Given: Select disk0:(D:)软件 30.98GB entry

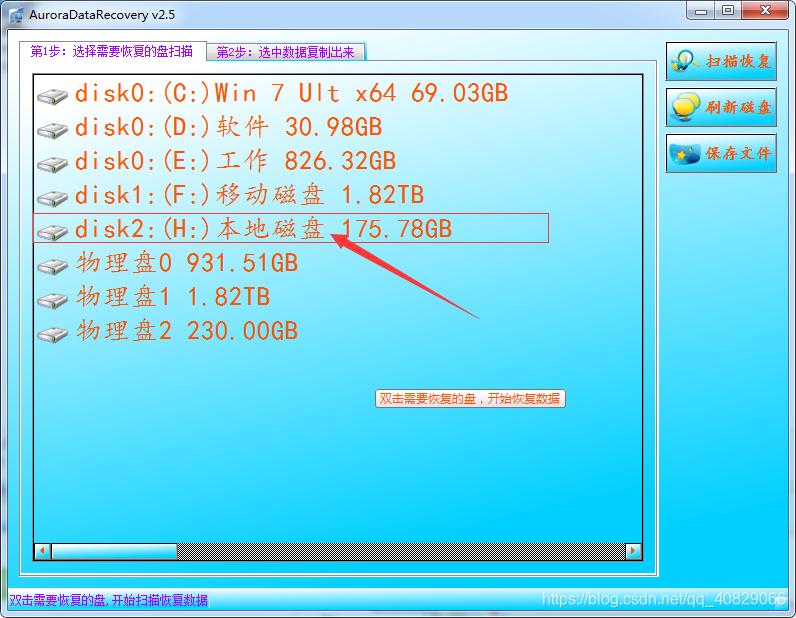Looking at the screenshot, I should (x=228, y=127).
